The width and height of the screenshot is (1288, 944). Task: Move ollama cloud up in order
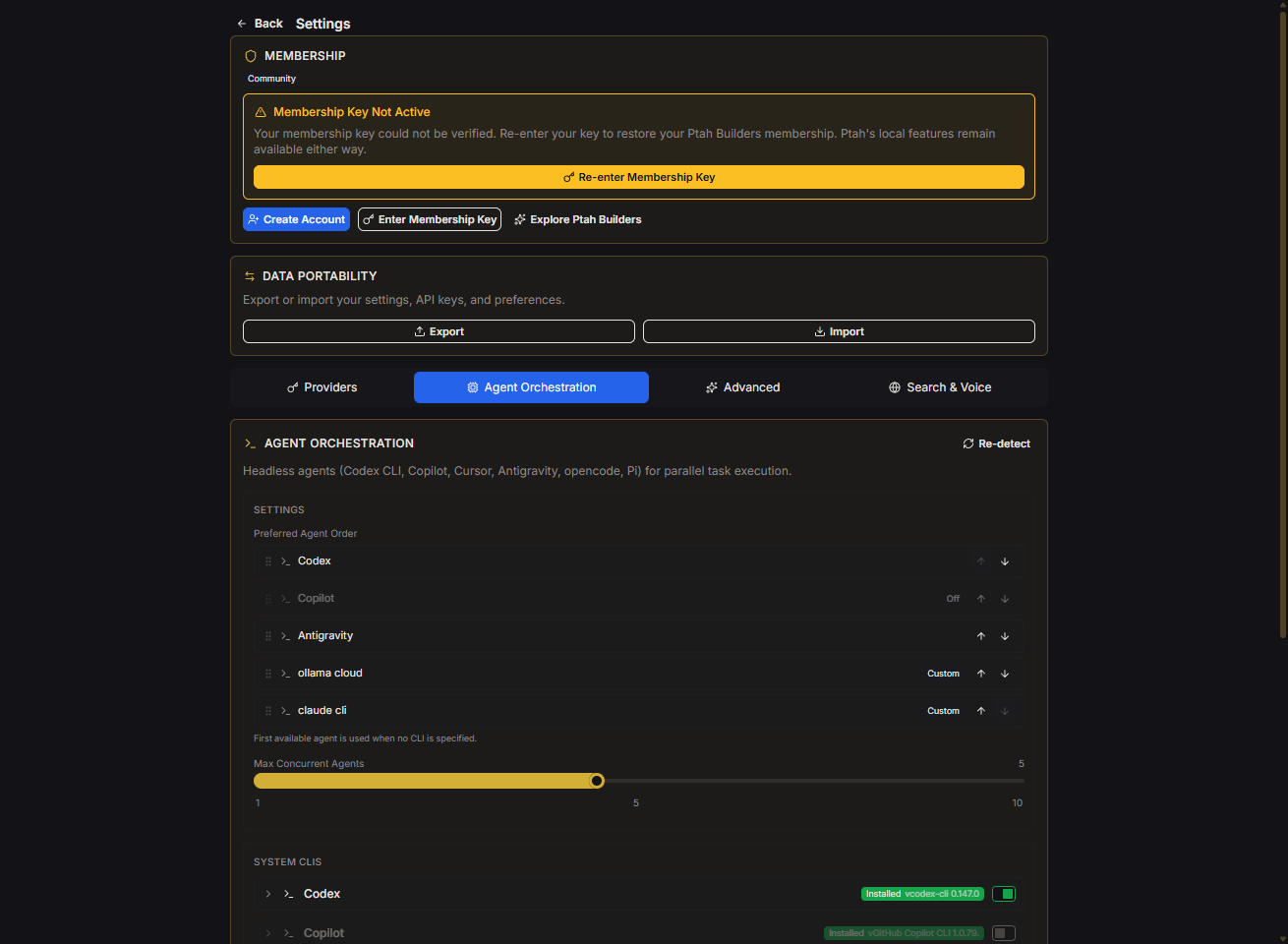(981, 674)
